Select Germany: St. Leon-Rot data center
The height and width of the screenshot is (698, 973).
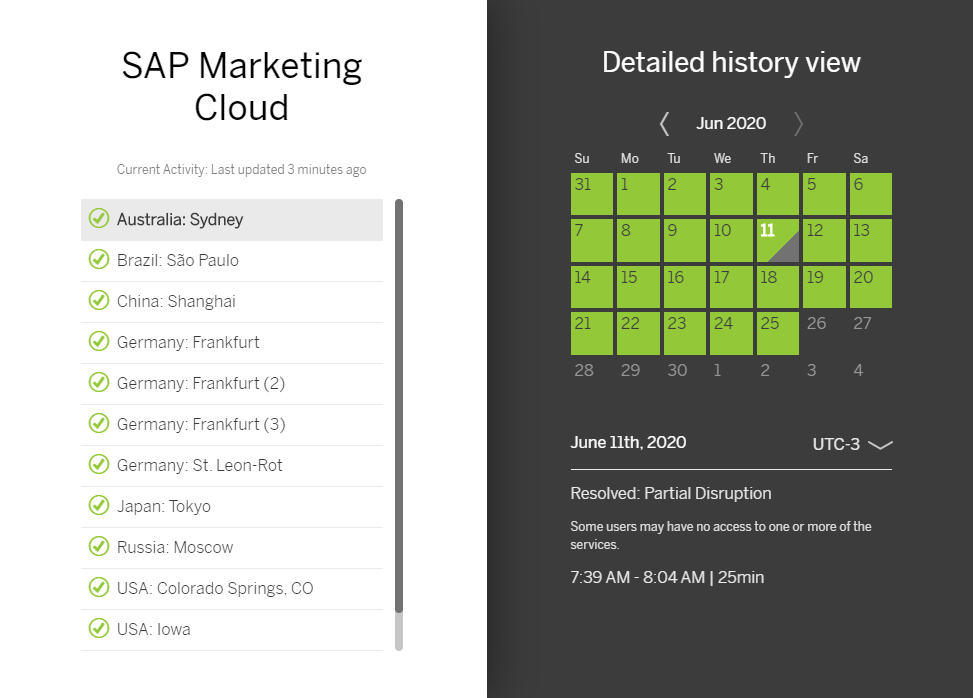coord(232,465)
